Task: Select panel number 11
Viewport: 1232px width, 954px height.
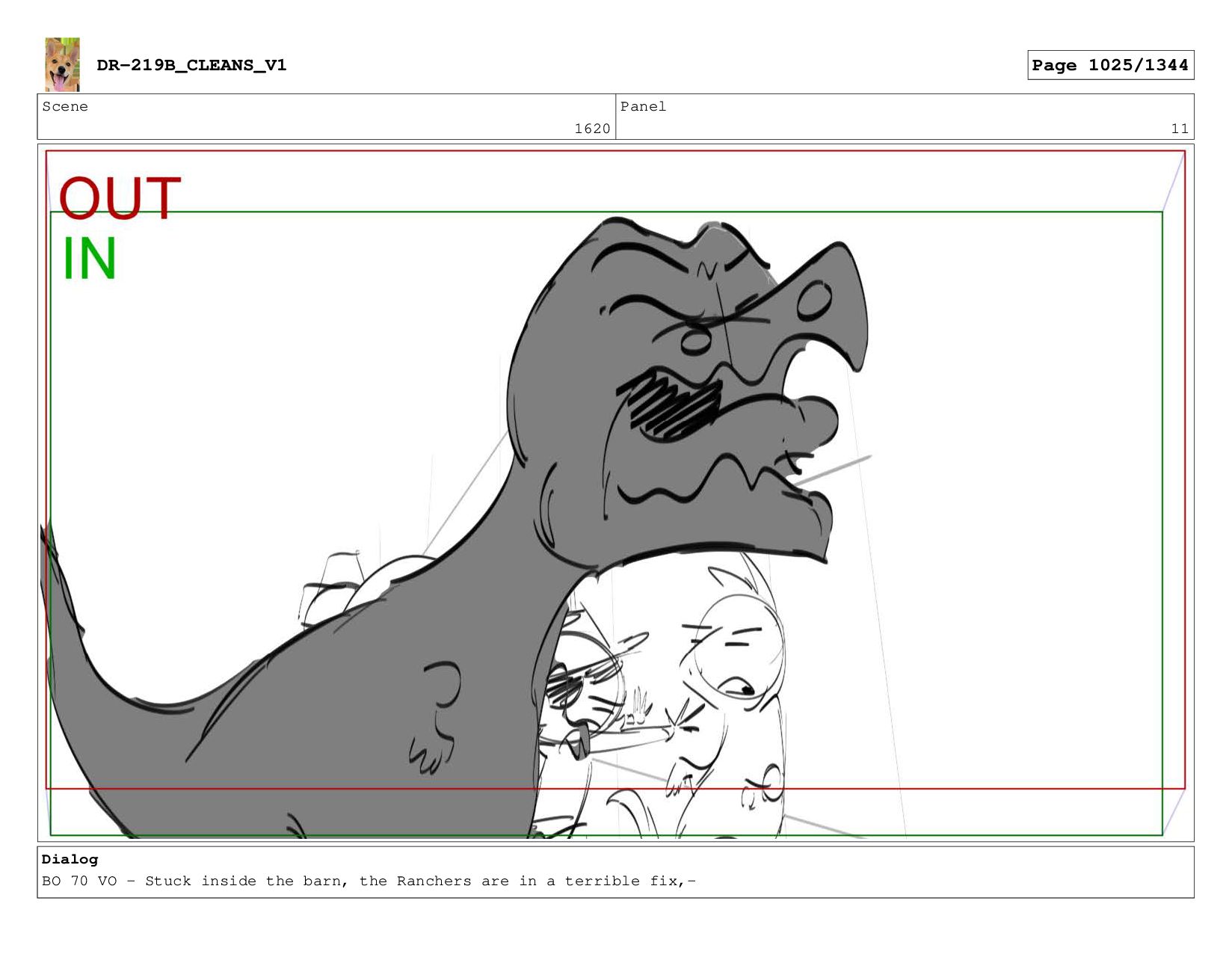Action: point(1180,129)
